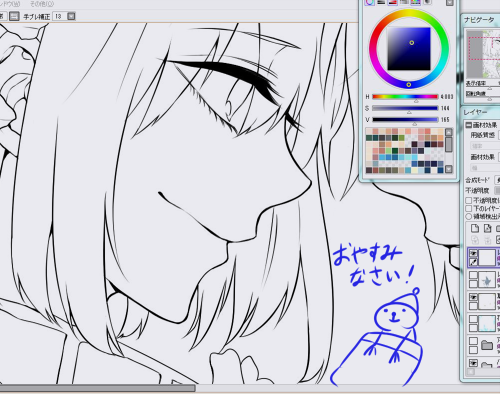
Task: Adjust the navigator zoom ratio slider
Action: tap(489, 88)
